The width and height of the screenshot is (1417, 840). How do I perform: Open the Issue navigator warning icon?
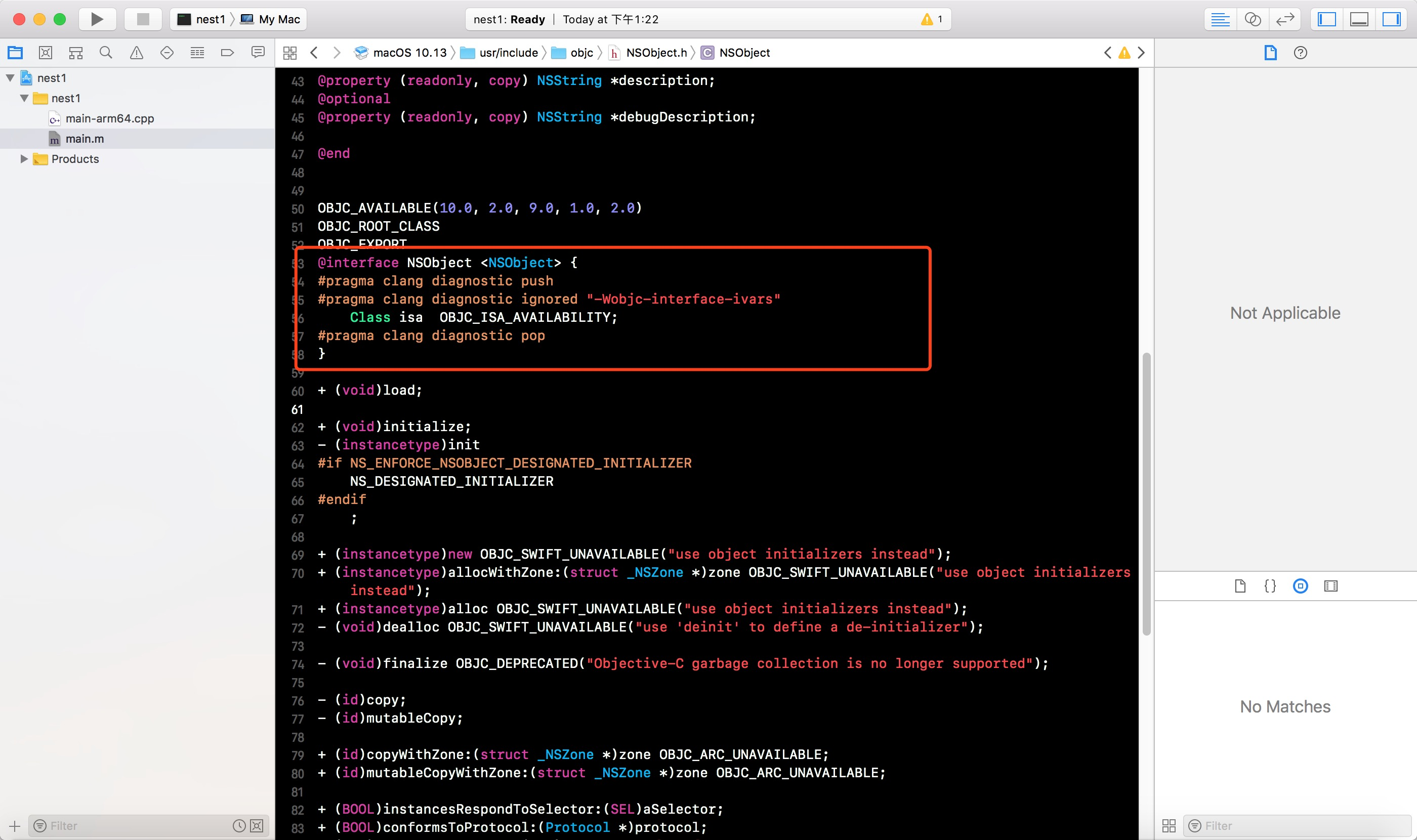137,53
